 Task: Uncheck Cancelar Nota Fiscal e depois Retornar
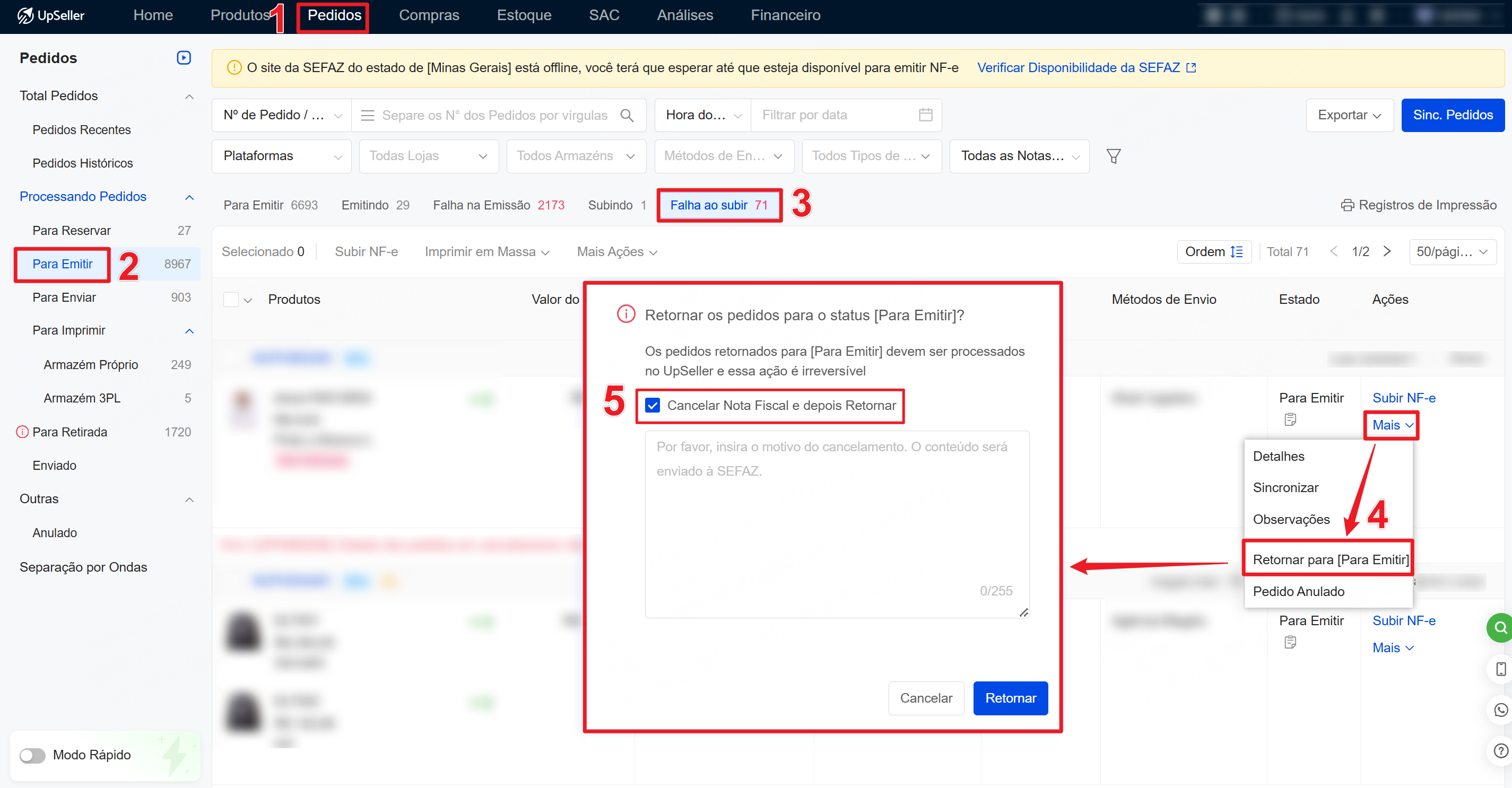point(652,406)
